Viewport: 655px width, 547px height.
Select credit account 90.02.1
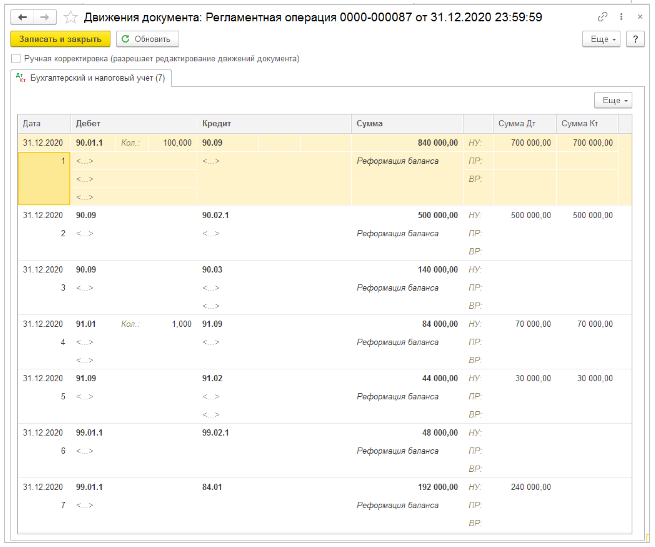pyautogui.click(x=216, y=215)
